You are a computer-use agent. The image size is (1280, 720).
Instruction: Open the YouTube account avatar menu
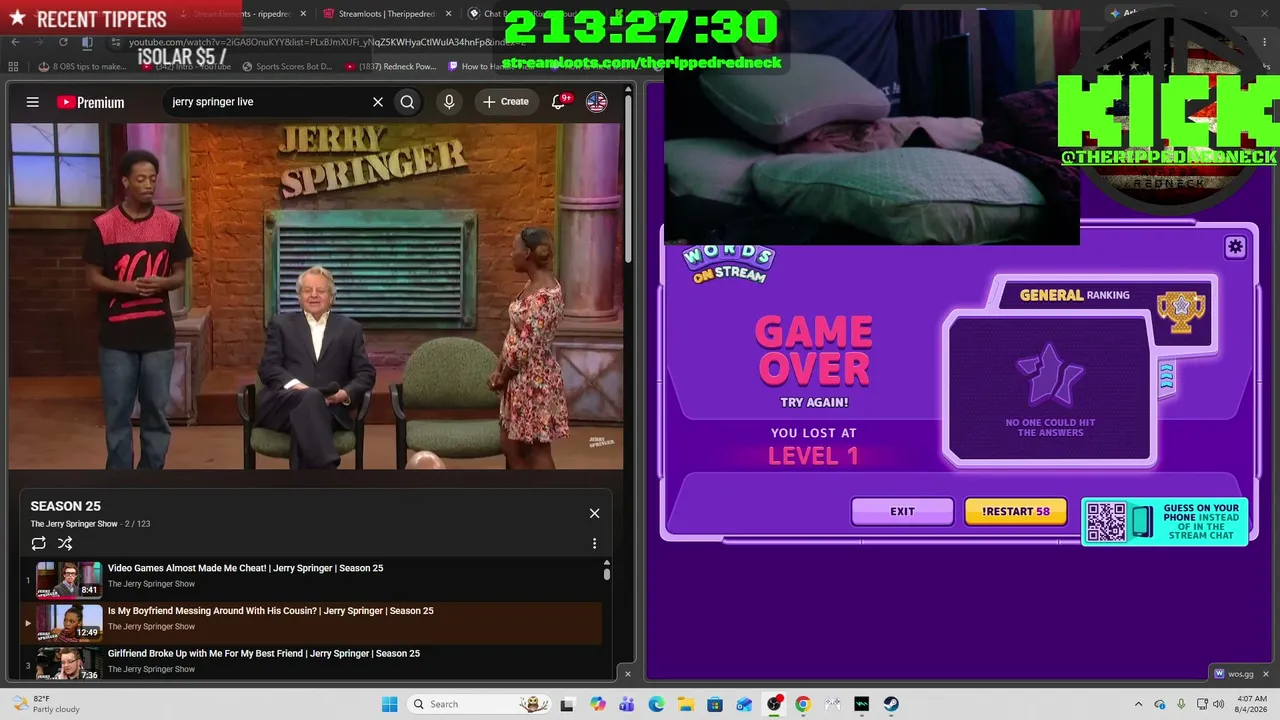597,102
